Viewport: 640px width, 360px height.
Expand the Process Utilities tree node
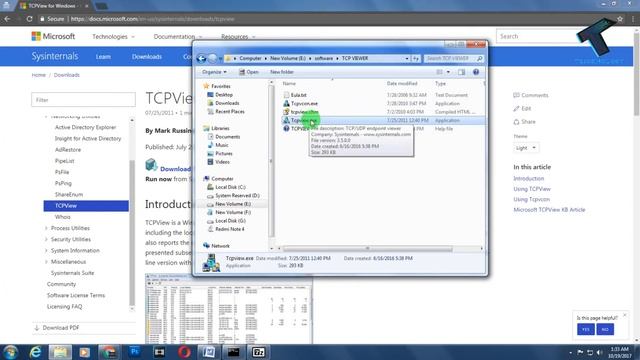46,228
